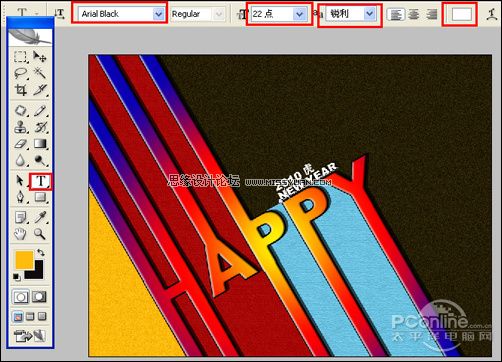Viewport: 502px width, 362px height.
Task: Right-align the text
Action: pos(432,14)
